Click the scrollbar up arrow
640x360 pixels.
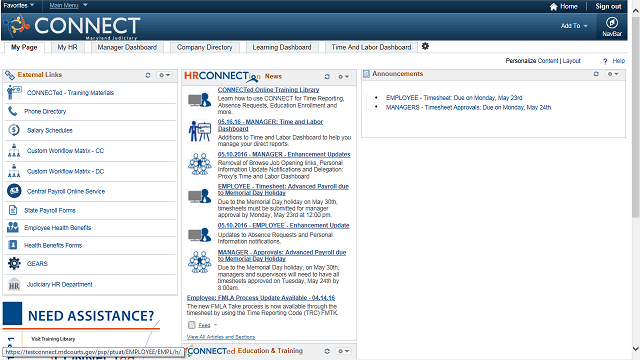(636, 11)
